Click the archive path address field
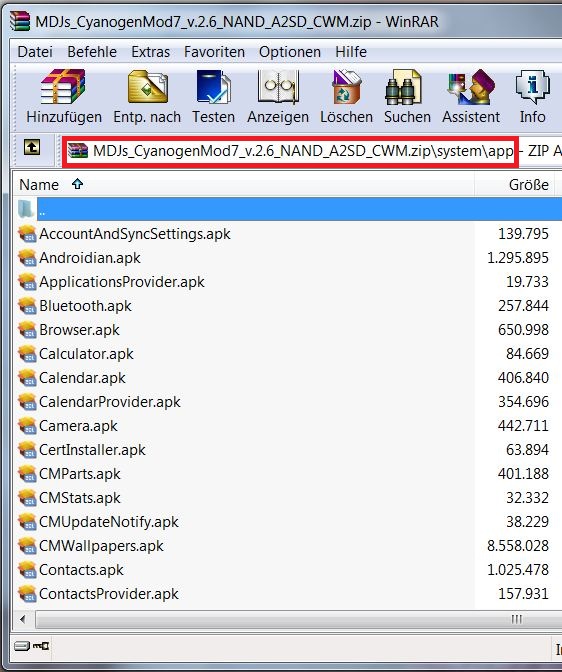Screen dimensions: 562x672 [x=290, y=151]
